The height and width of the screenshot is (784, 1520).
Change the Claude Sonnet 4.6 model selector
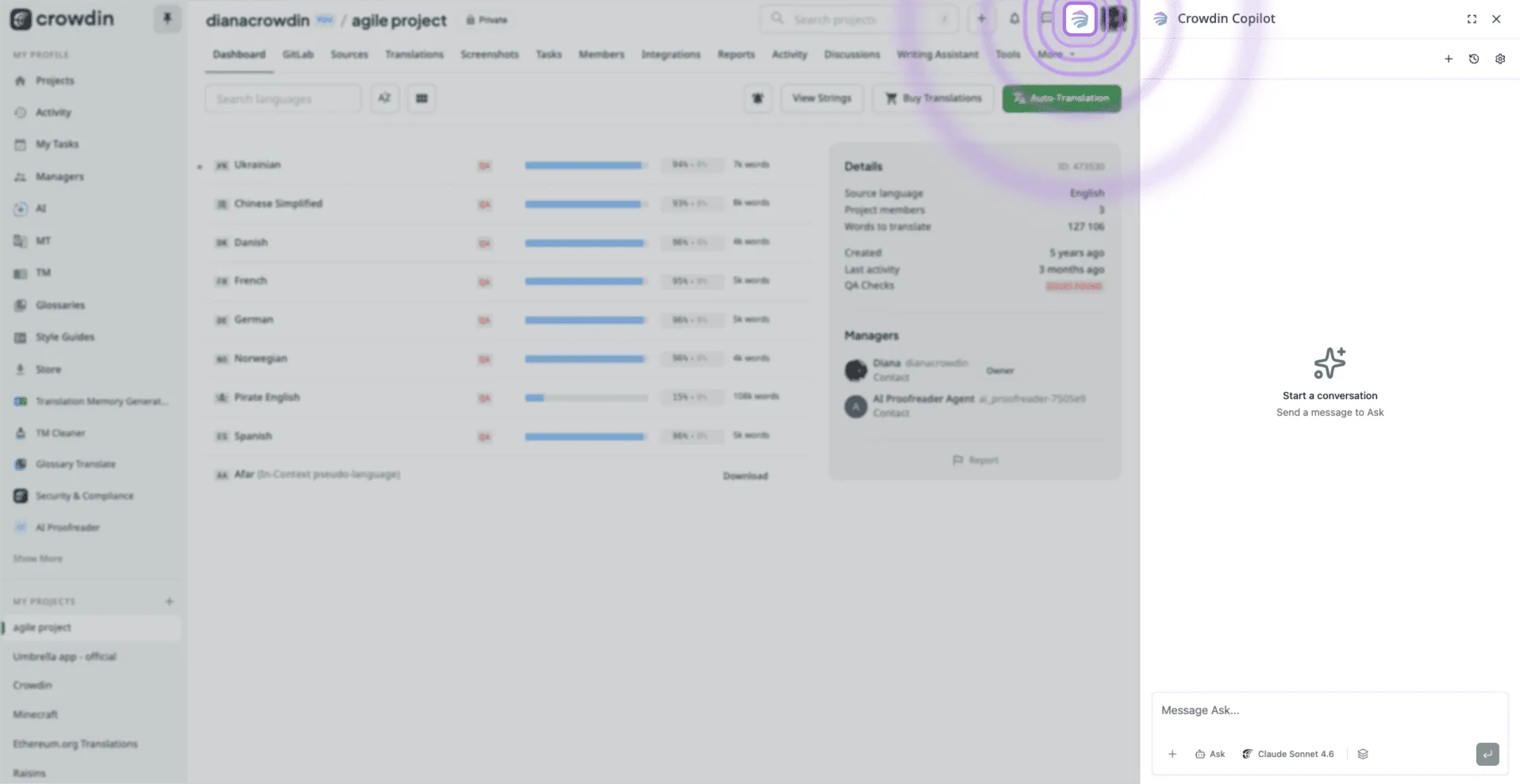tap(1287, 754)
